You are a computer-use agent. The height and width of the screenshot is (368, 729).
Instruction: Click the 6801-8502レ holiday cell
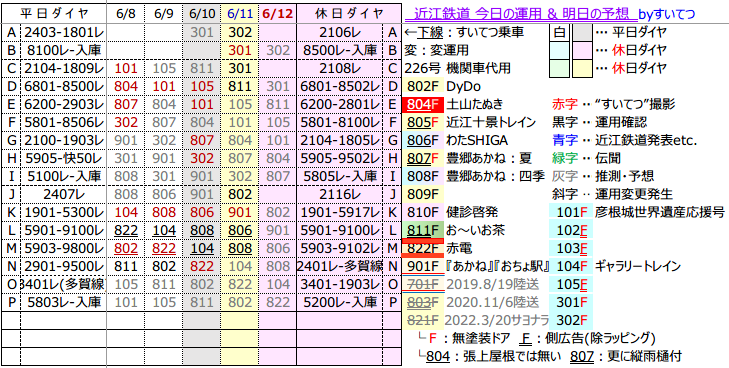click(341, 86)
